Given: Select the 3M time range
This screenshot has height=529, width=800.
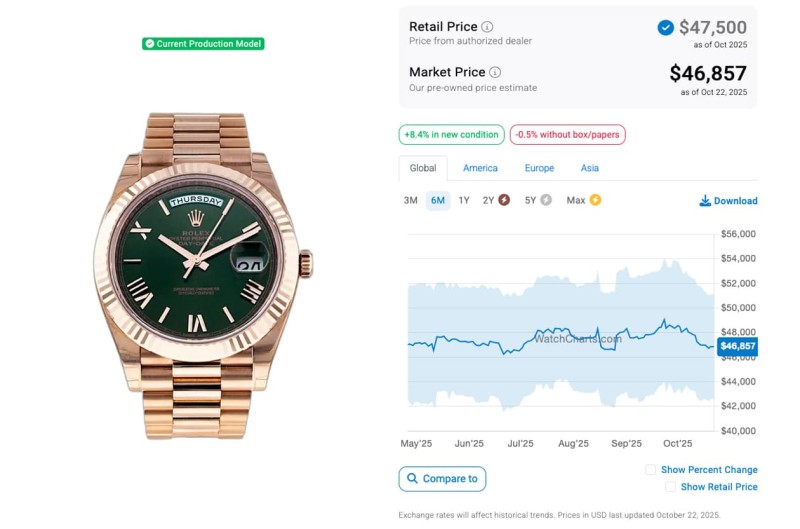Looking at the screenshot, I should pyautogui.click(x=410, y=200).
